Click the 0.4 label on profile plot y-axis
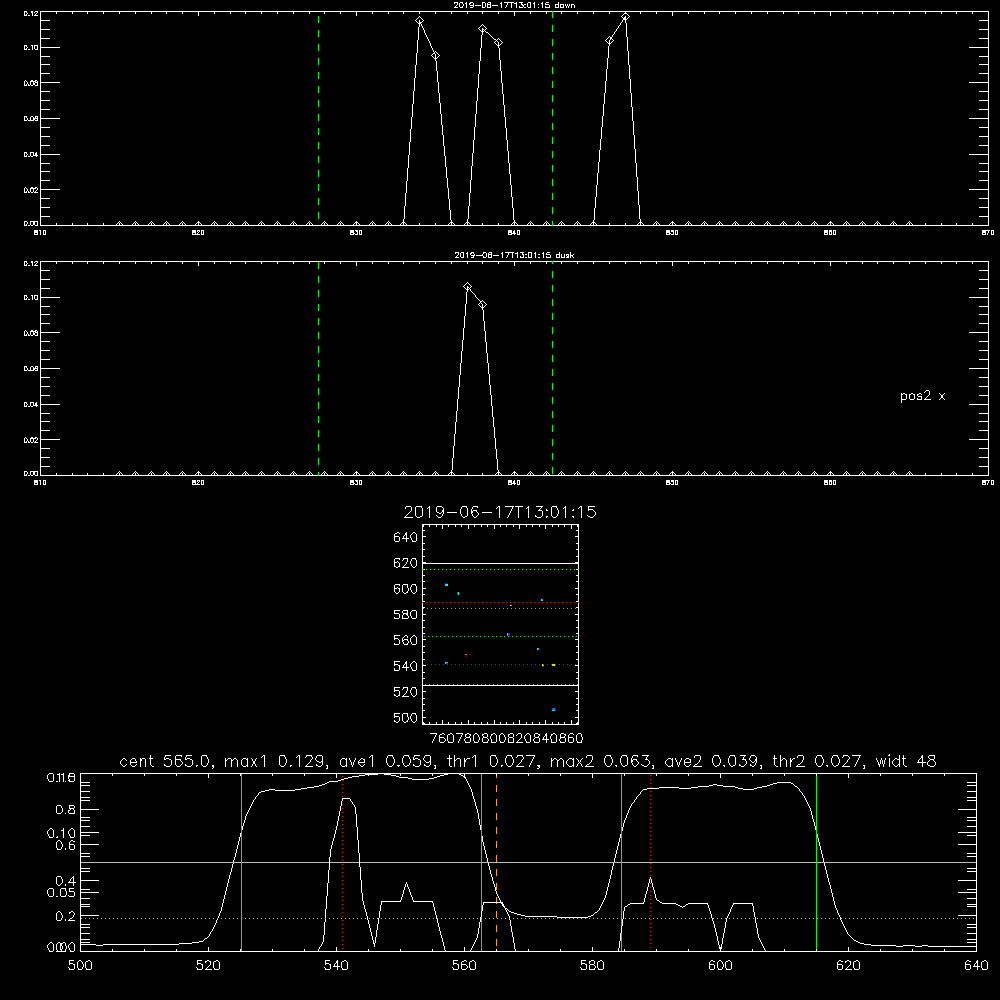This screenshot has height=1000, width=1000. click(66, 881)
